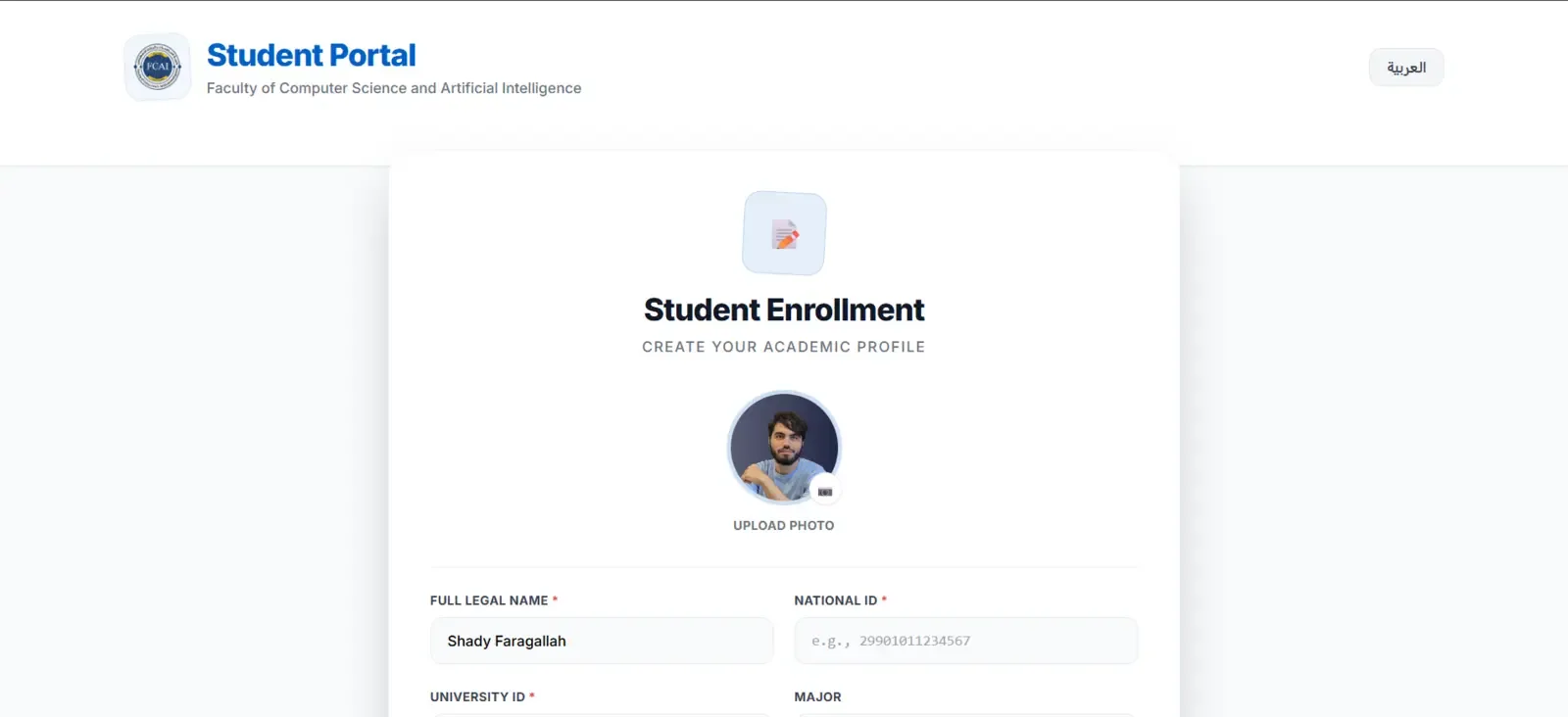Screen dimensions: 1568x717
Task: Switch language with the العربية button
Action: (x=1406, y=68)
